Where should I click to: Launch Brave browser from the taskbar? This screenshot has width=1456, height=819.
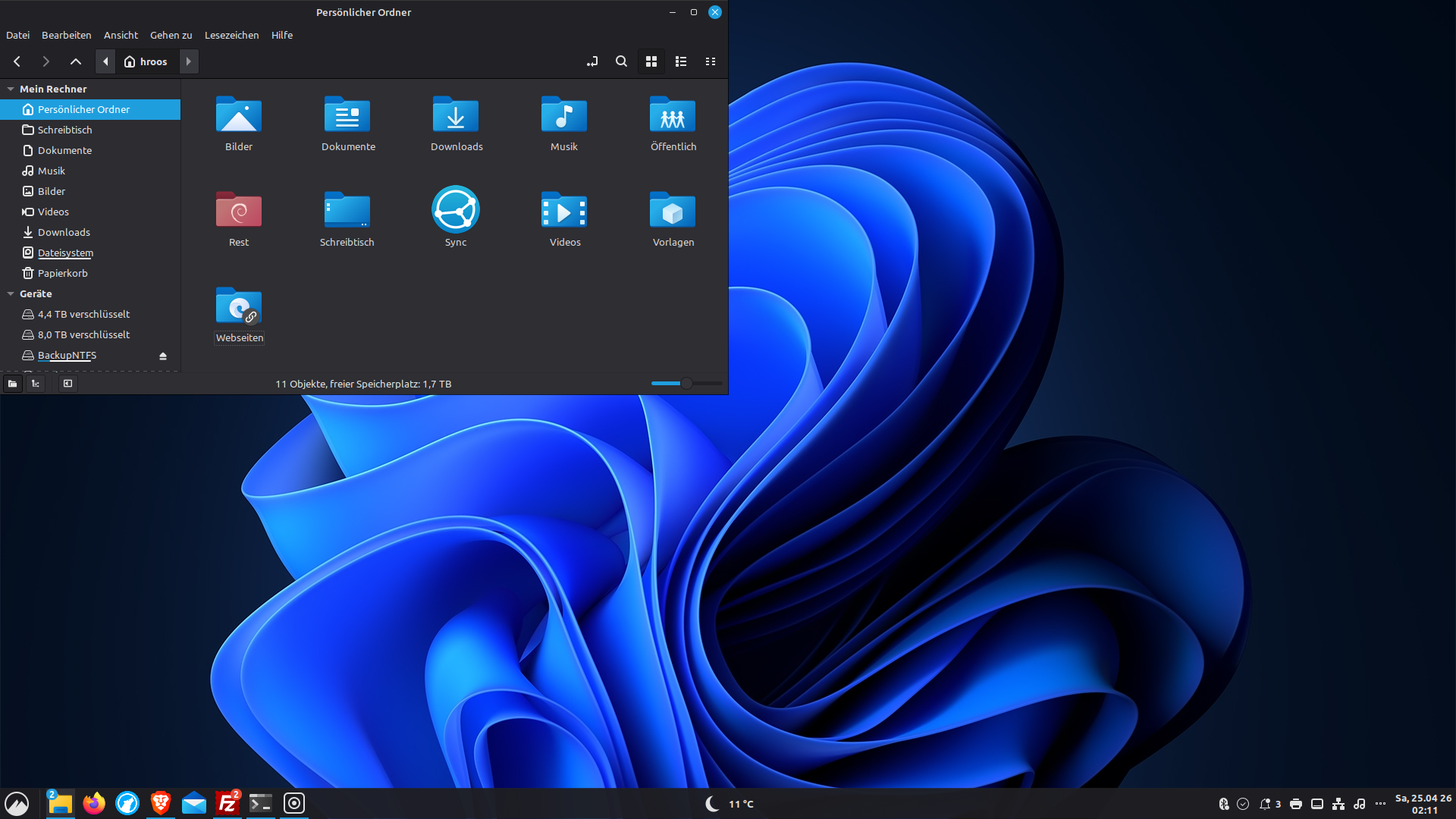pos(161,803)
